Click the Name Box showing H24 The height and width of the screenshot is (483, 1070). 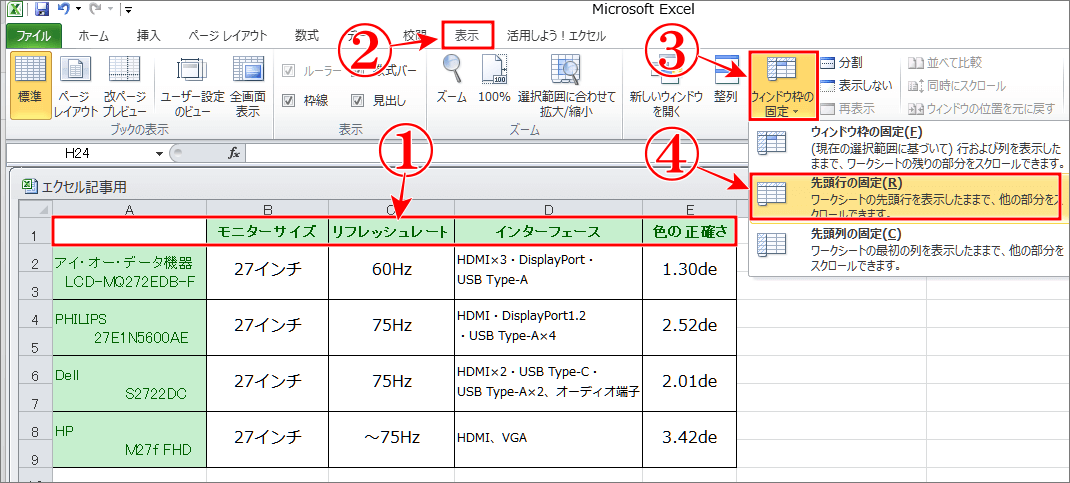[x=78, y=154]
